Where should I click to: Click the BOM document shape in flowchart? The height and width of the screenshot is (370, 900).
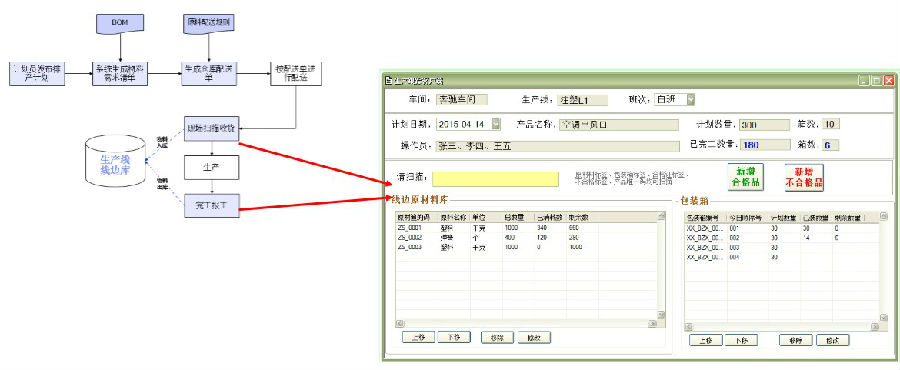pyautogui.click(x=119, y=24)
